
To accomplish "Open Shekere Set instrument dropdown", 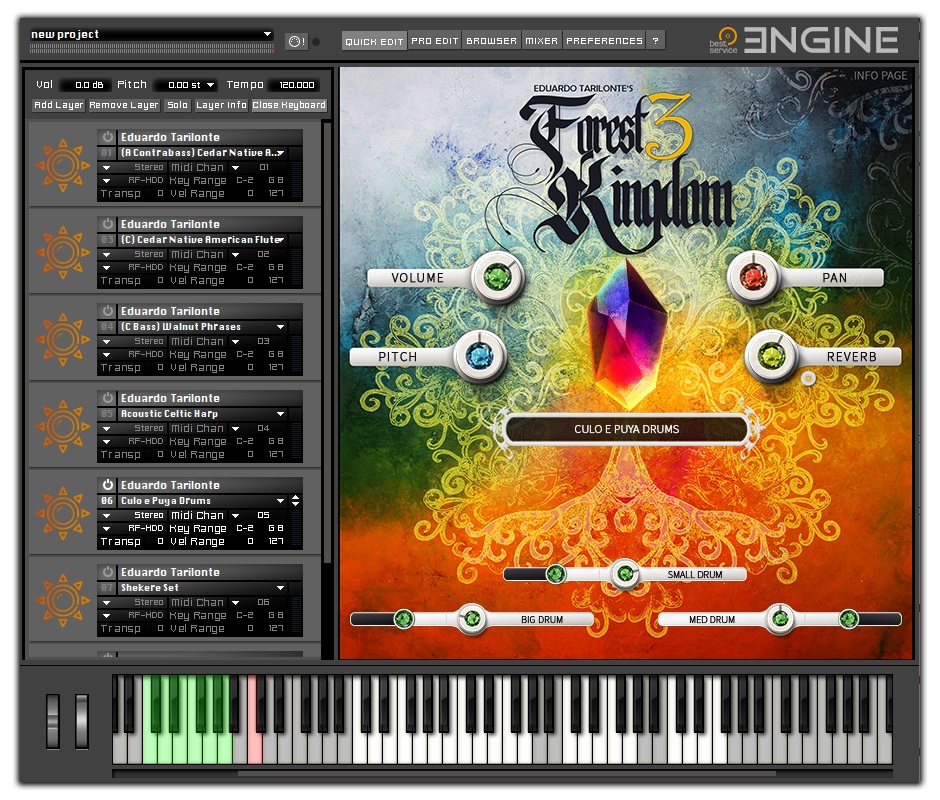I will [281, 588].
